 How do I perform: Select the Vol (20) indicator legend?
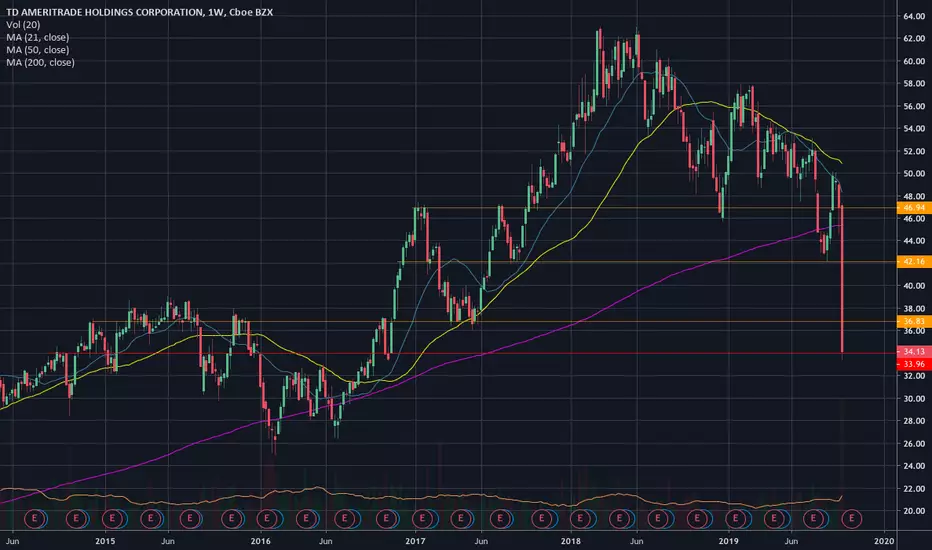[23, 24]
